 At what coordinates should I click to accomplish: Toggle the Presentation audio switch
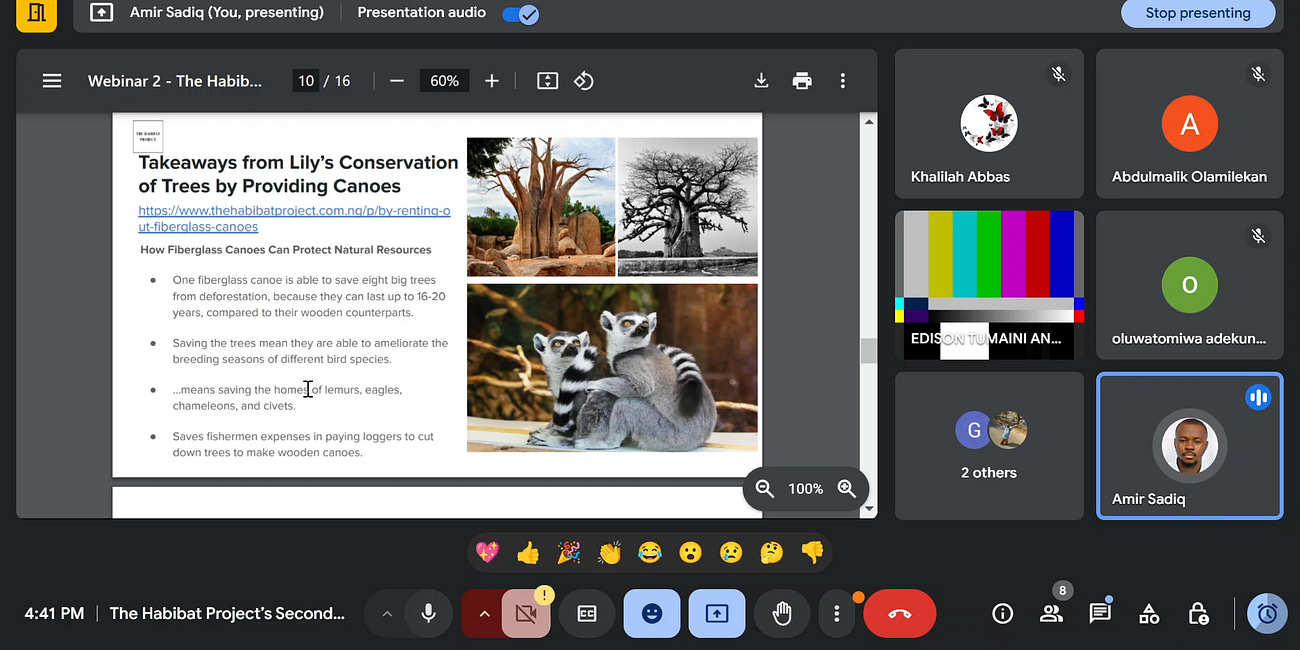coord(520,14)
